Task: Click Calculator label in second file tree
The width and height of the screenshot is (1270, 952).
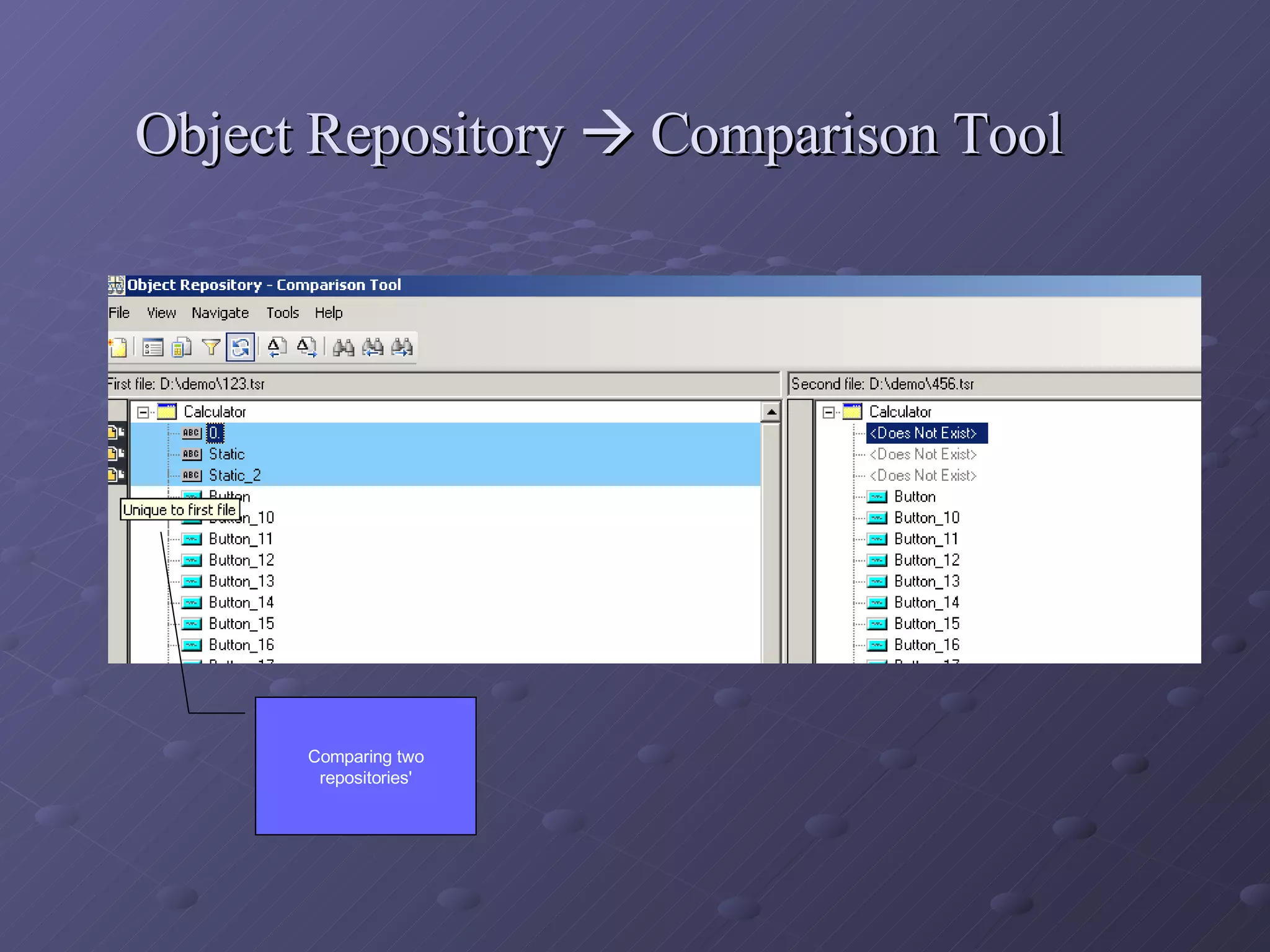Action: pyautogui.click(x=900, y=412)
